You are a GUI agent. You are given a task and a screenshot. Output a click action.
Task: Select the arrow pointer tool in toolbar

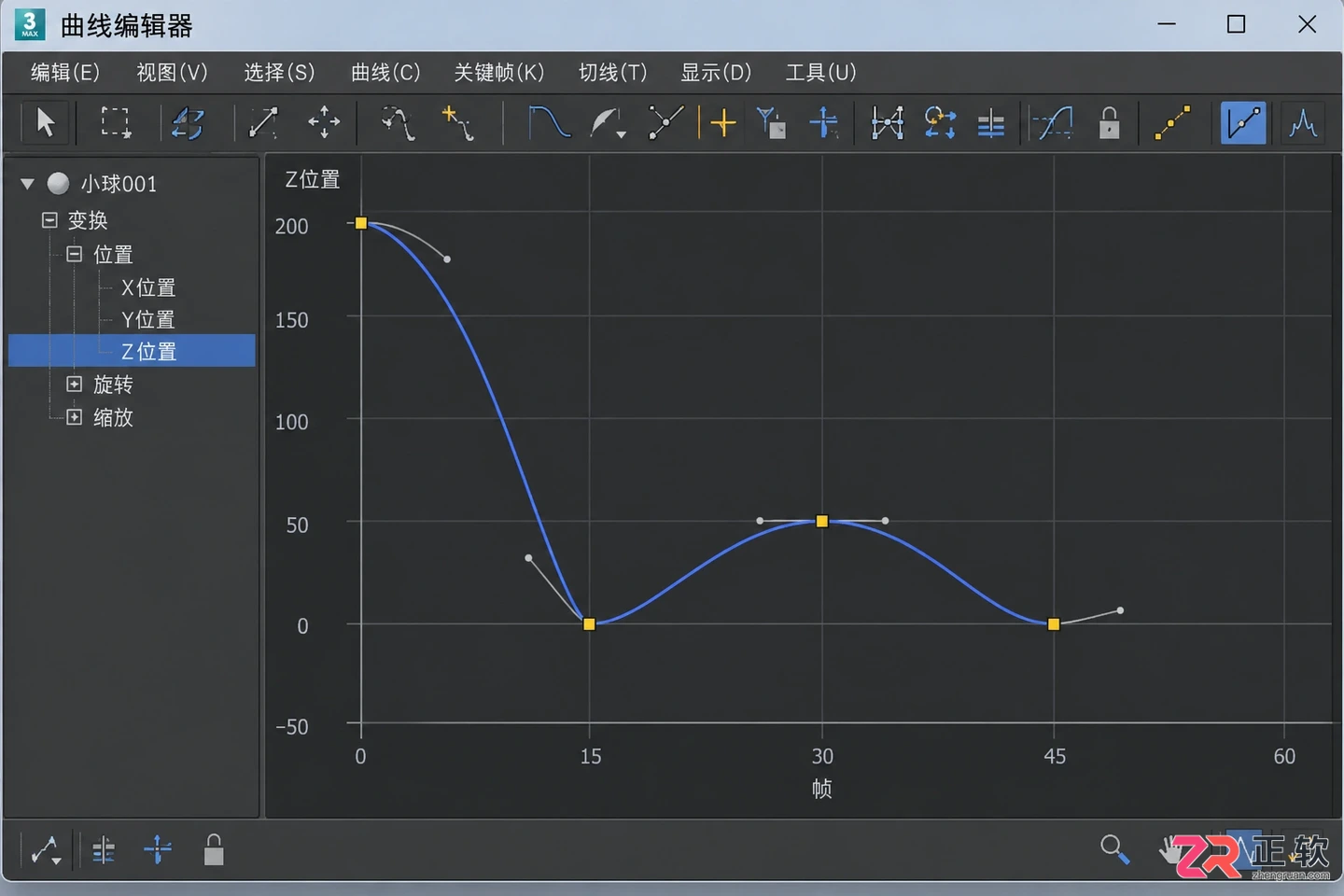45,122
